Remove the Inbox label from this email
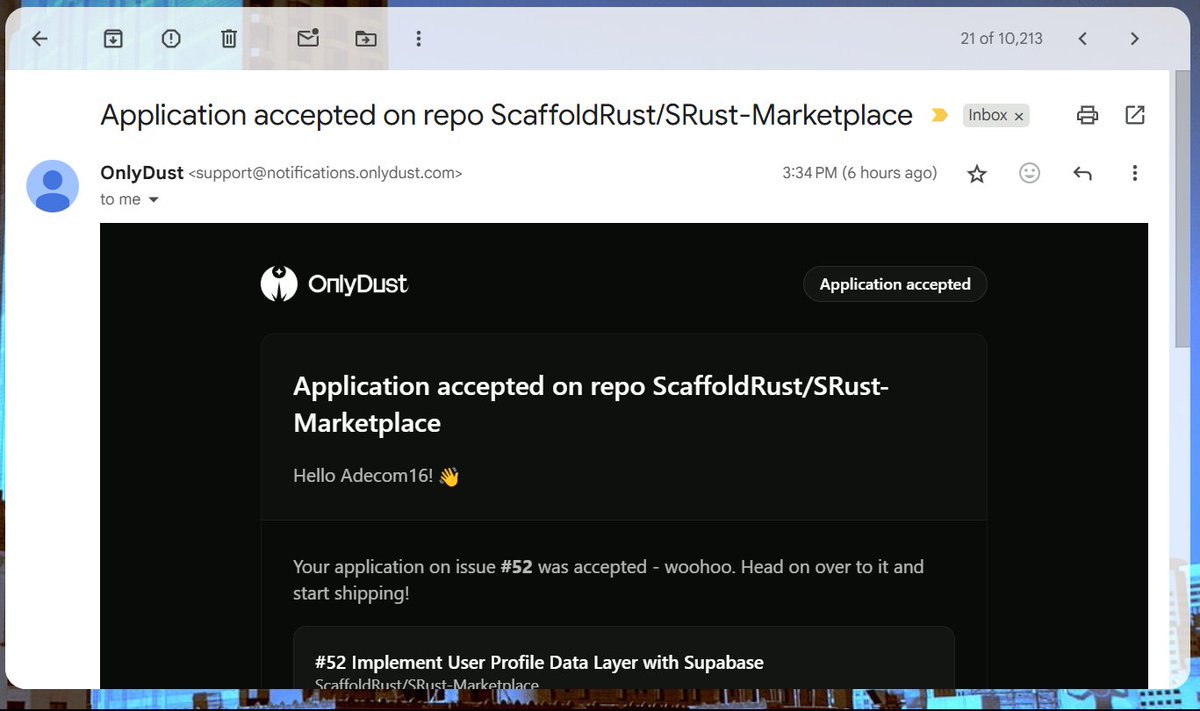The height and width of the screenshot is (711, 1200). tap(1019, 115)
